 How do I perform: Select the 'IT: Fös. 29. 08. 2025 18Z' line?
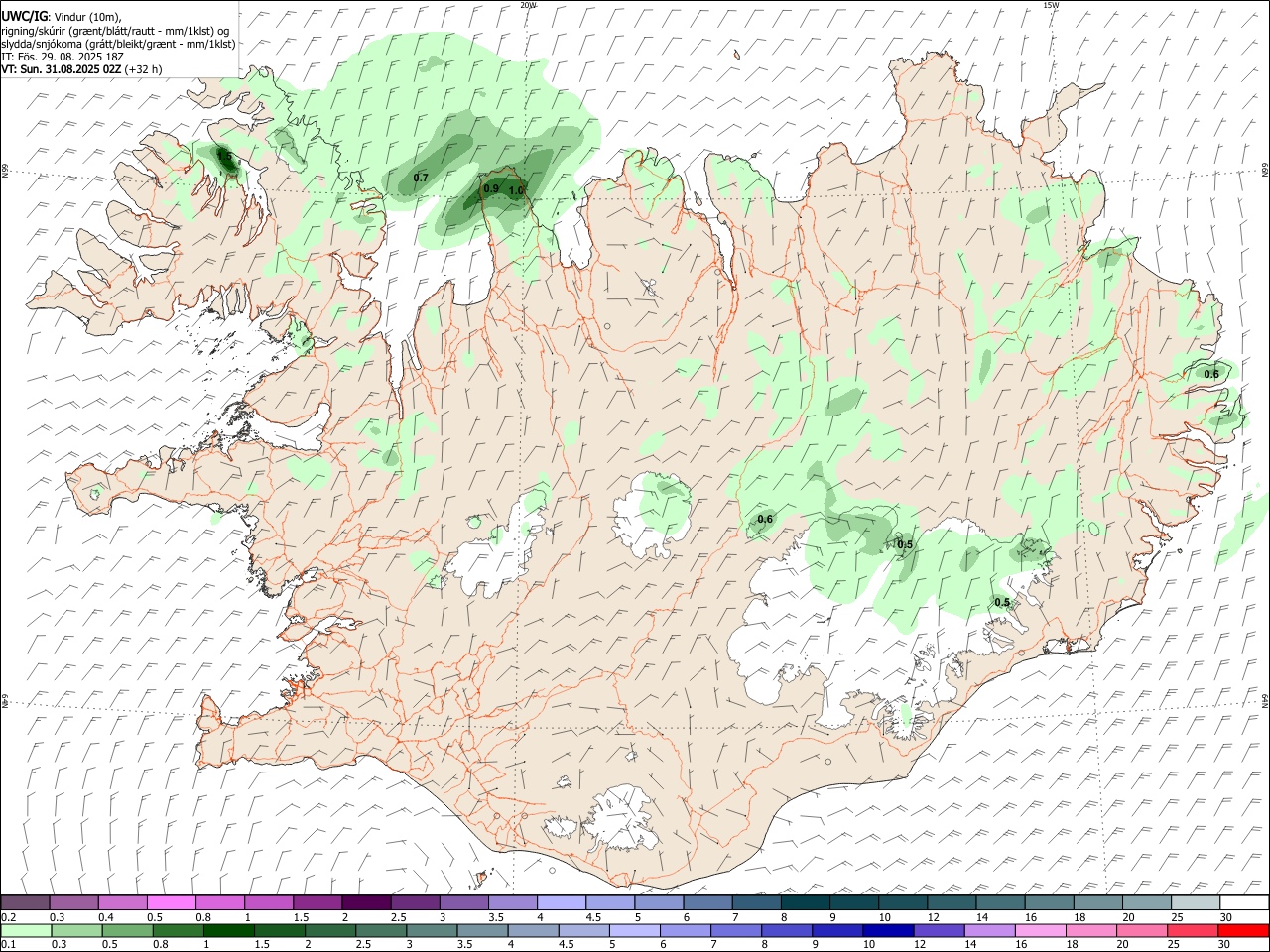pyautogui.click(x=63, y=57)
